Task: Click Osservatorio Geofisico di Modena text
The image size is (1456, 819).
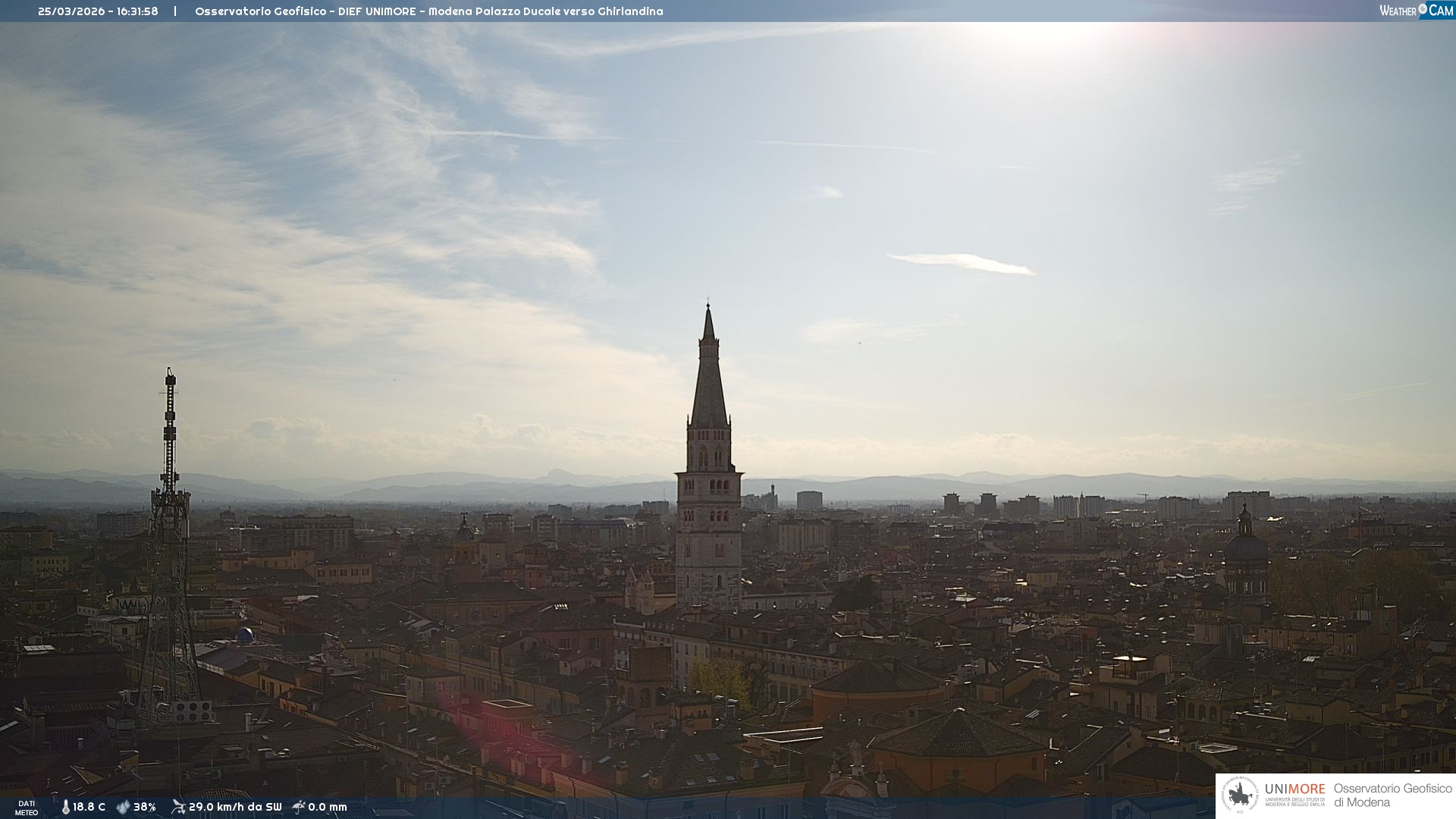Action: [x=1392, y=795]
